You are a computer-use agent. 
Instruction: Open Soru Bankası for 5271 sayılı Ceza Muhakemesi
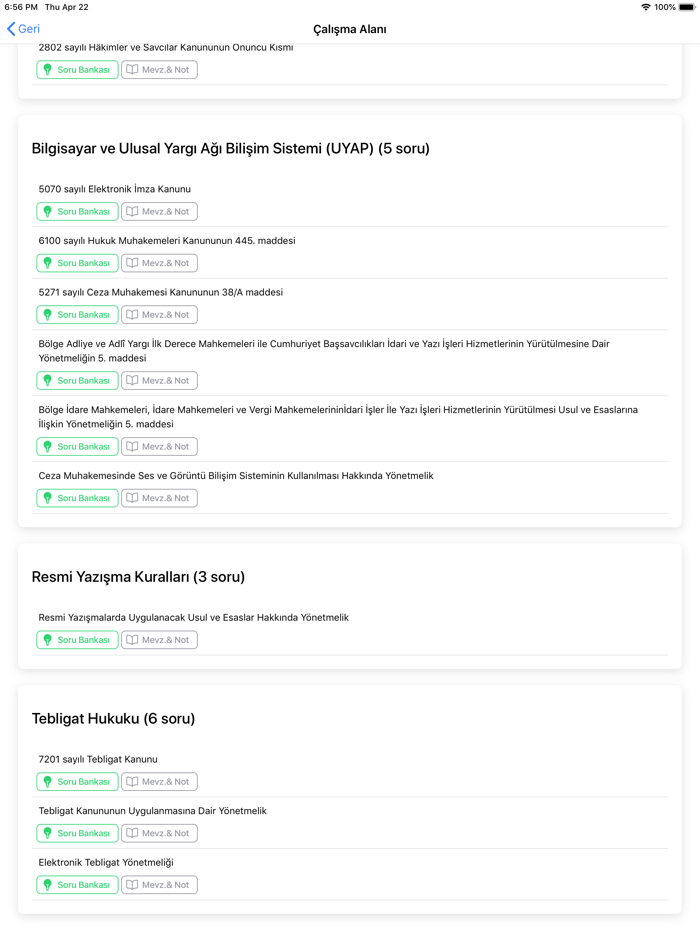(77, 314)
